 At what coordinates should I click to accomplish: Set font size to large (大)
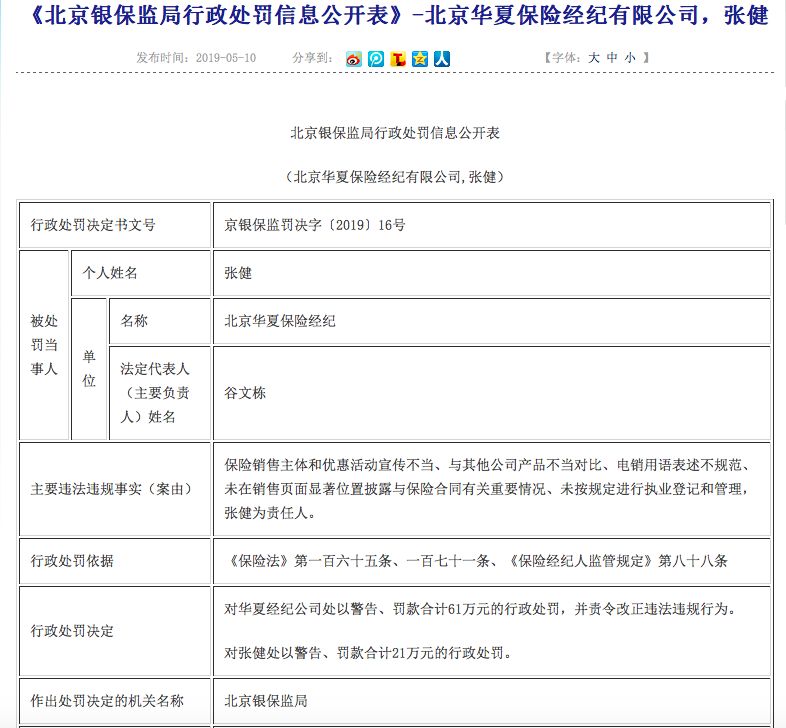(594, 58)
